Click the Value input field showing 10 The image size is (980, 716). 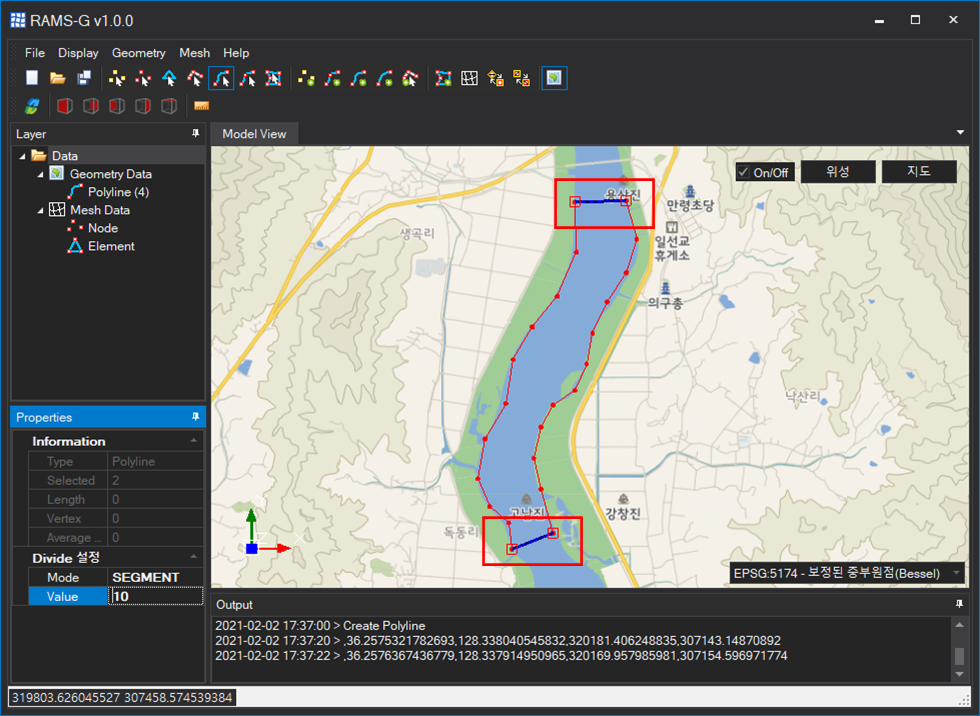(x=155, y=596)
